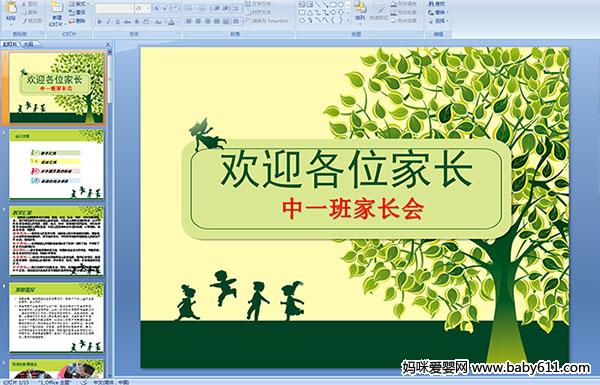Image resolution: width=600 pixels, height=385 pixels.
Task: Click the font color A icon
Action: click(x=171, y=22)
